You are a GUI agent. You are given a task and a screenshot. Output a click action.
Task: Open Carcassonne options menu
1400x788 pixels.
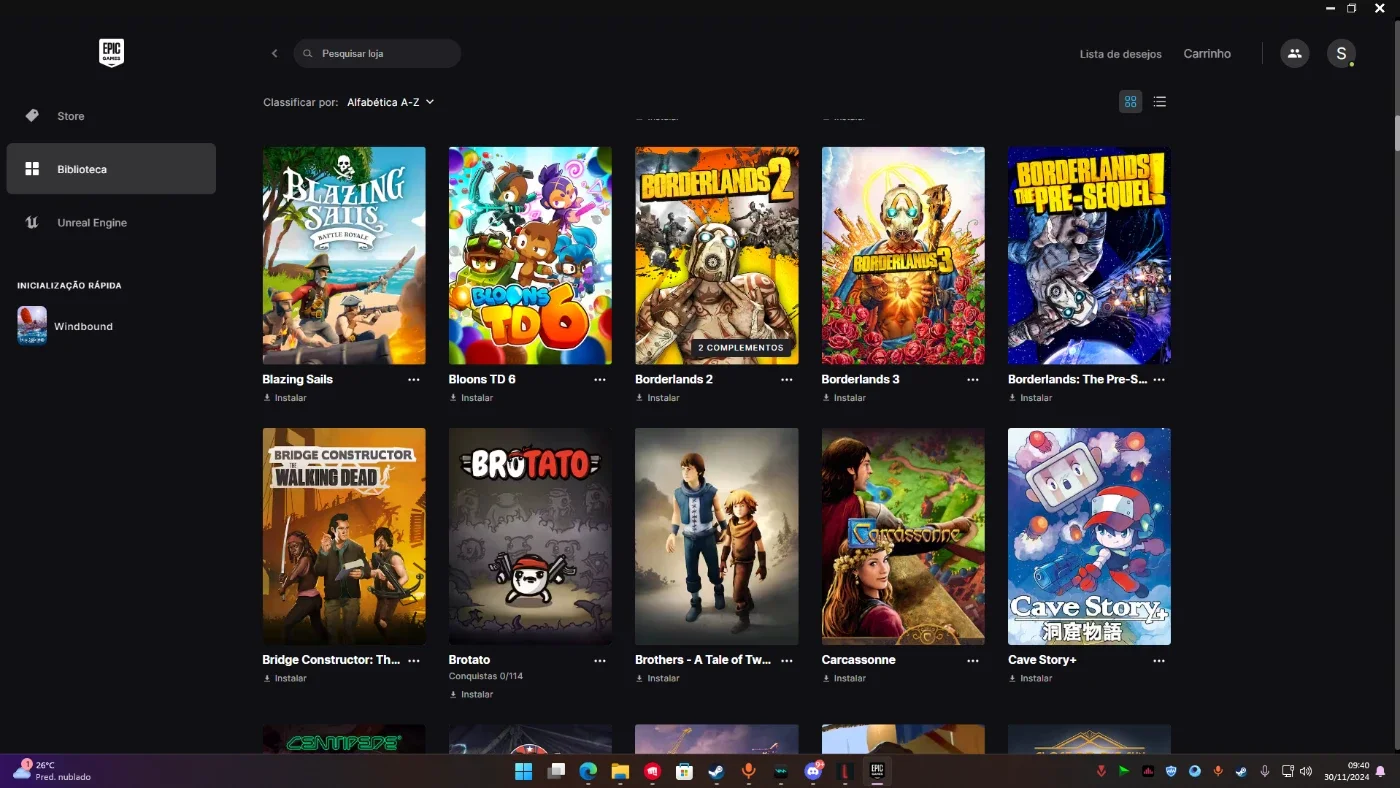tap(973, 661)
